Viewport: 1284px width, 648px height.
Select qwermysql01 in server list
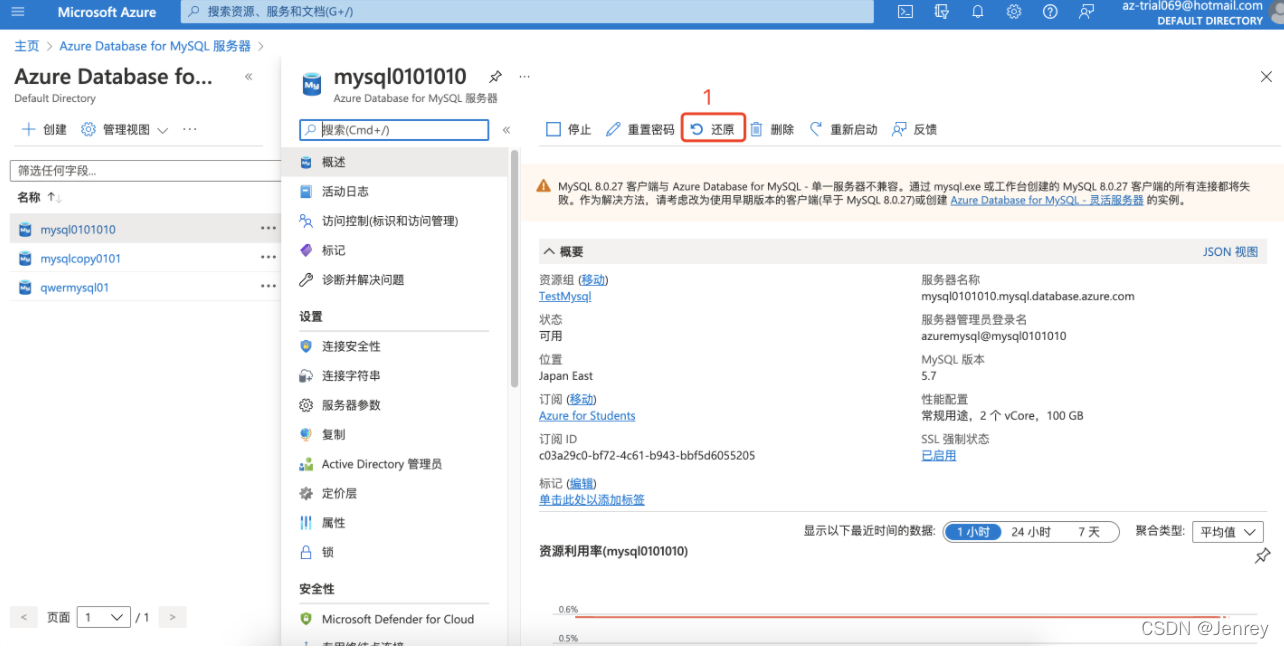[x=75, y=287]
